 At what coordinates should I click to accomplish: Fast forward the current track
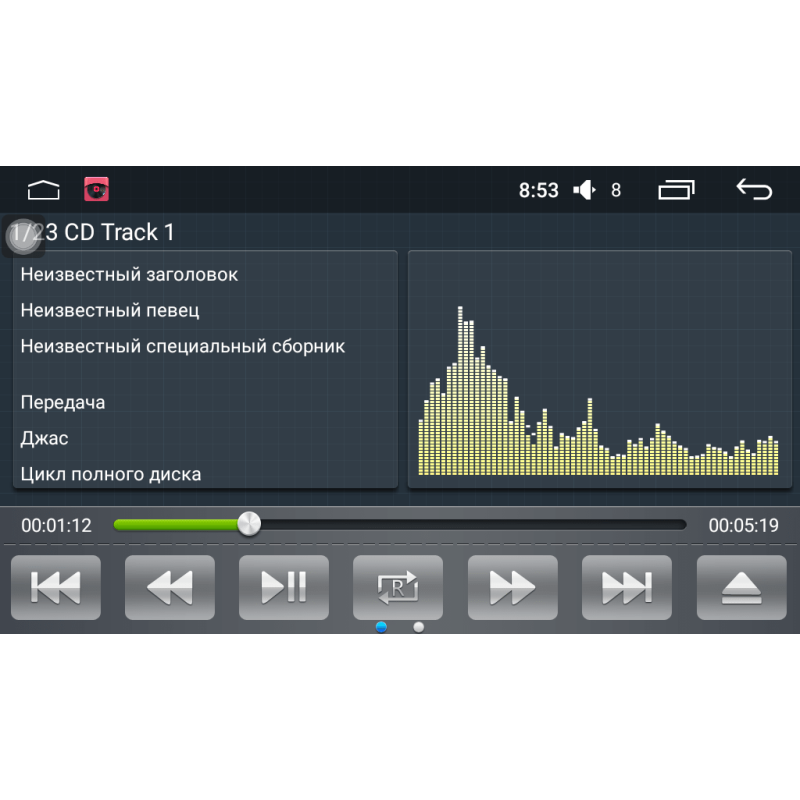click(x=513, y=587)
